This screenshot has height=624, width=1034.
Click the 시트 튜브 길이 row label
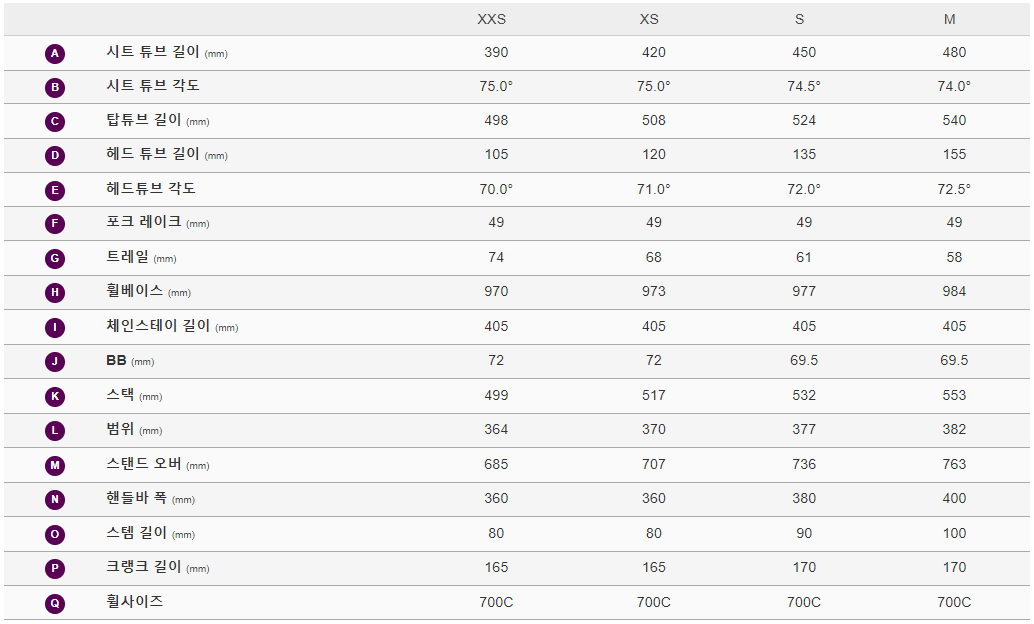point(153,52)
